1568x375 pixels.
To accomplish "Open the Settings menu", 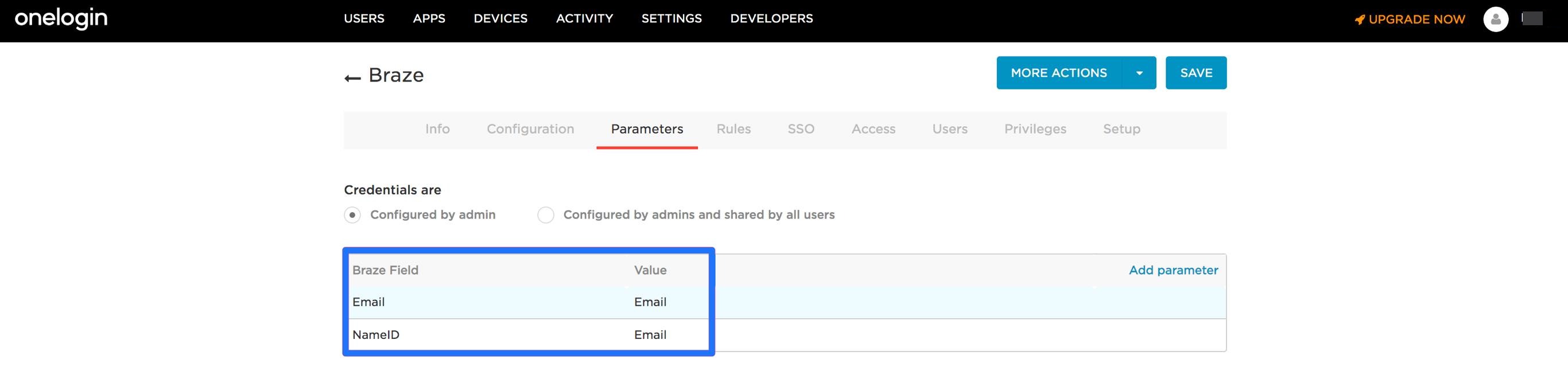I will click(672, 19).
